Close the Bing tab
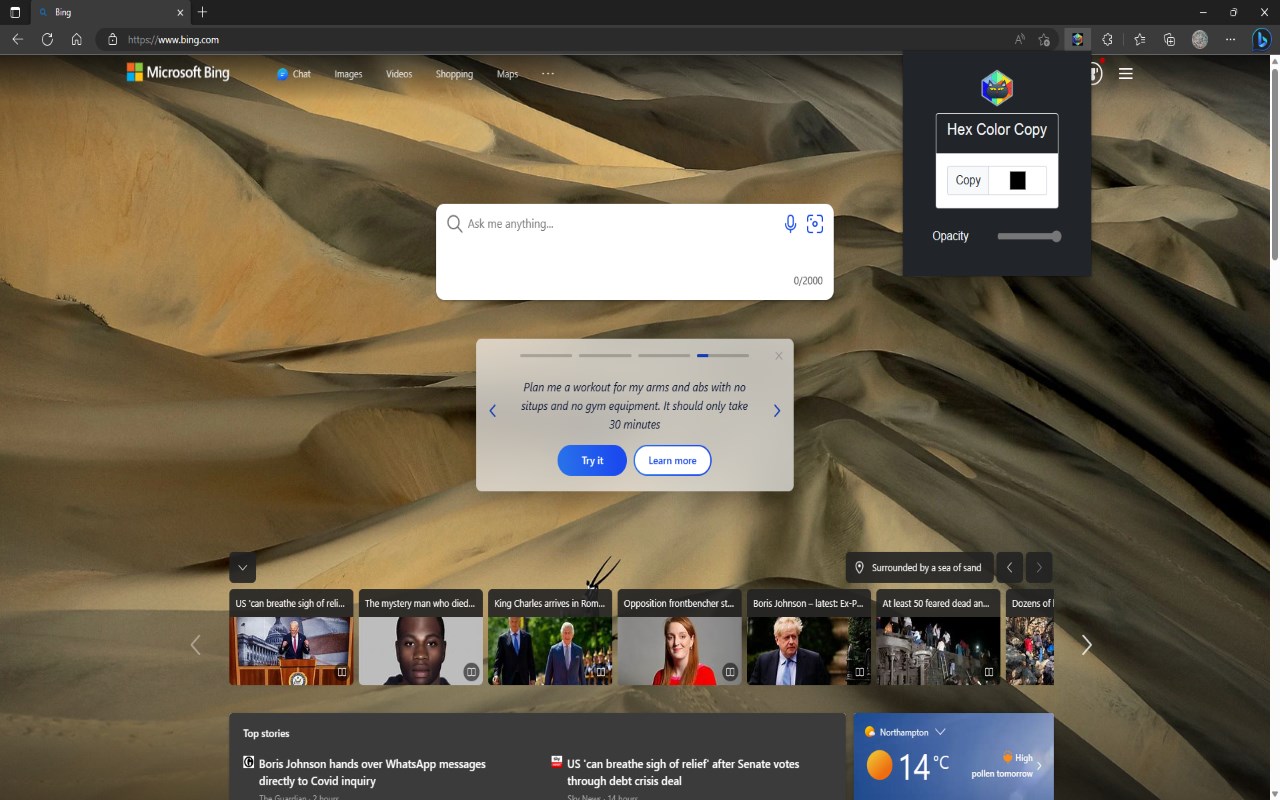Screen dimensions: 1280x800 coord(180,13)
